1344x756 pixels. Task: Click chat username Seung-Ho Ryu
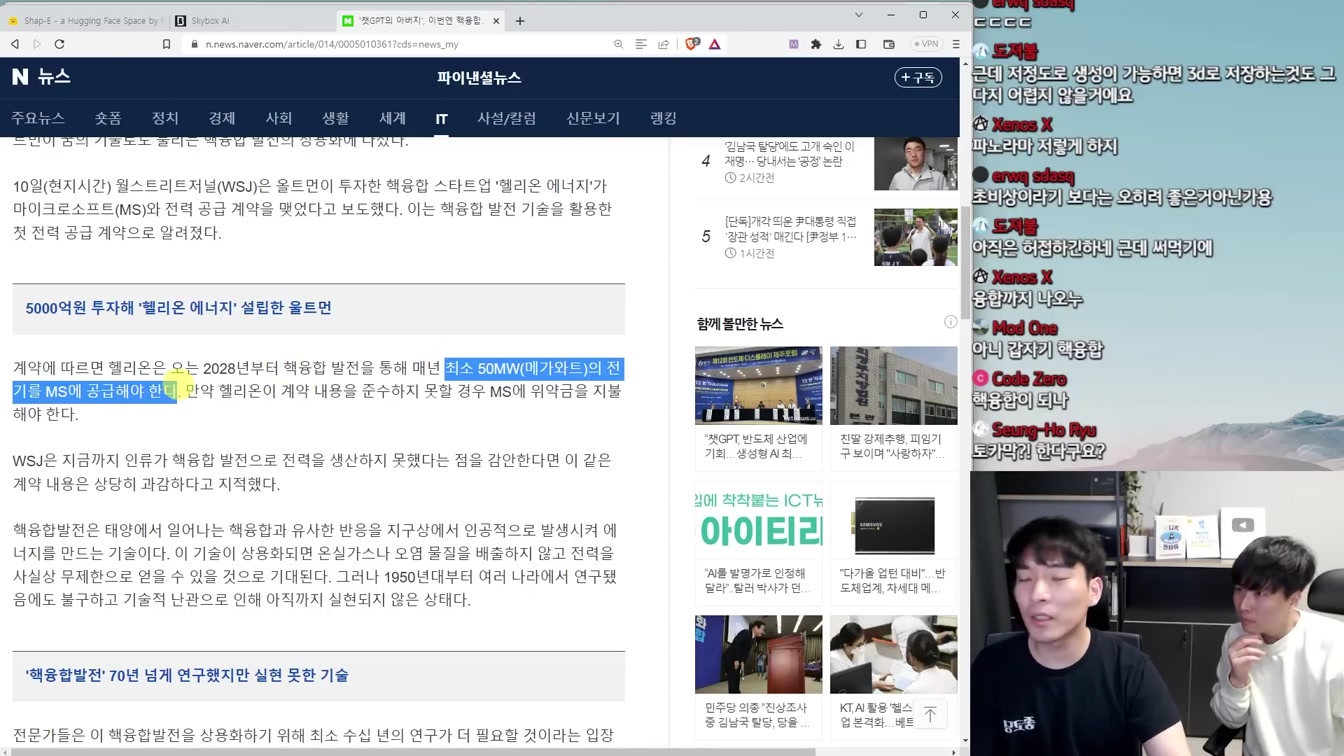(1043, 430)
